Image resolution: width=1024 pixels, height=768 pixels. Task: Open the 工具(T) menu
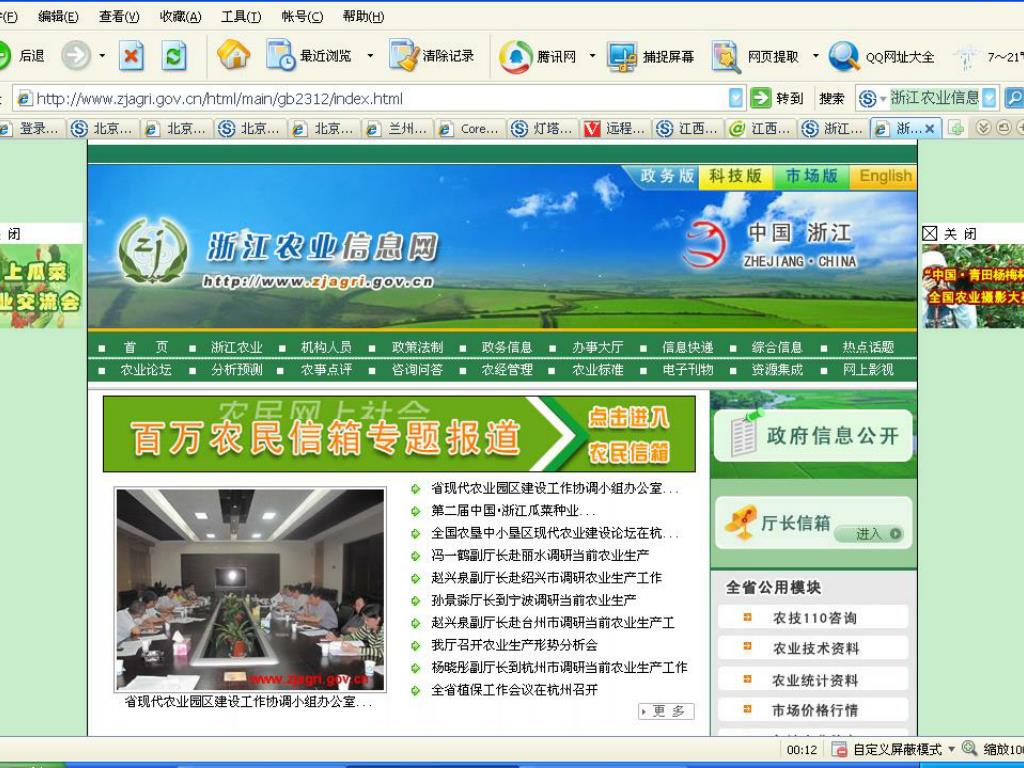(x=241, y=17)
